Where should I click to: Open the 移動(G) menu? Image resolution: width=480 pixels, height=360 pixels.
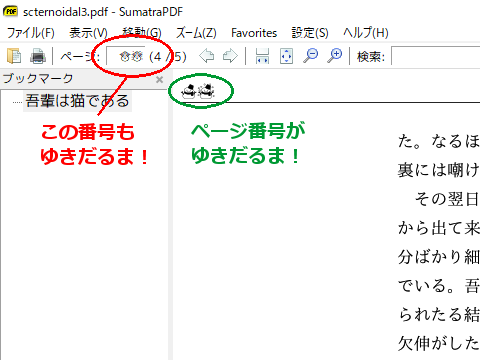[x=142, y=33]
